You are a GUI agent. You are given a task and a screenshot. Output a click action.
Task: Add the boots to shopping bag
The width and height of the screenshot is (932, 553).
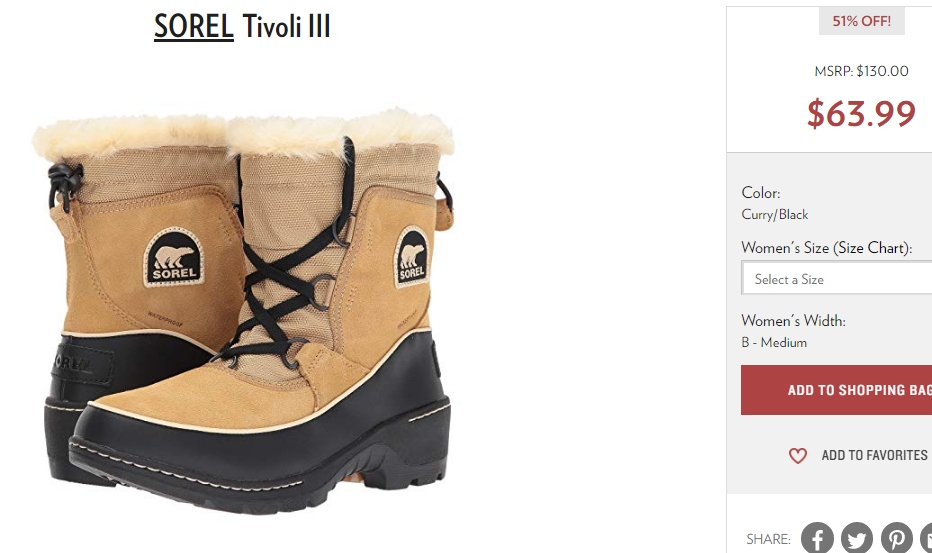point(836,390)
